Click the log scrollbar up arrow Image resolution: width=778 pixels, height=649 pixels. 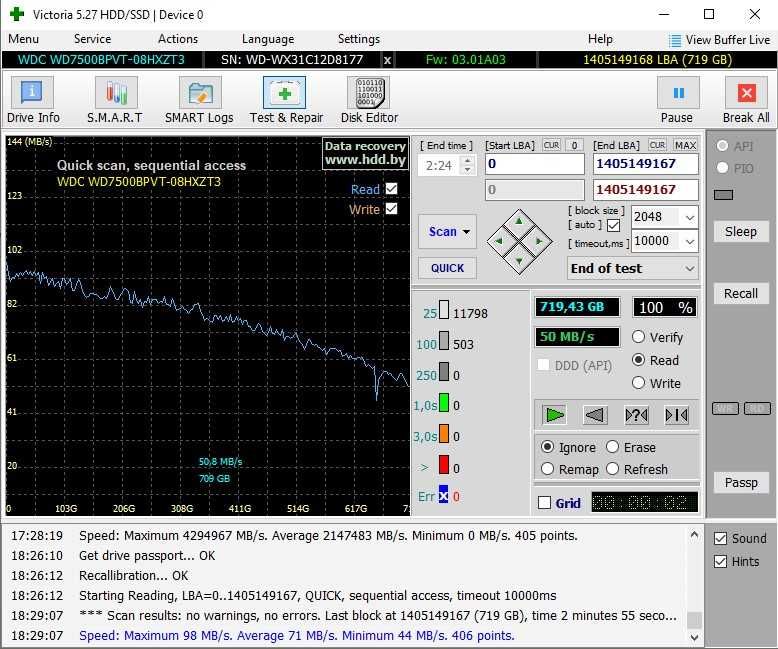(x=694, y=535)
